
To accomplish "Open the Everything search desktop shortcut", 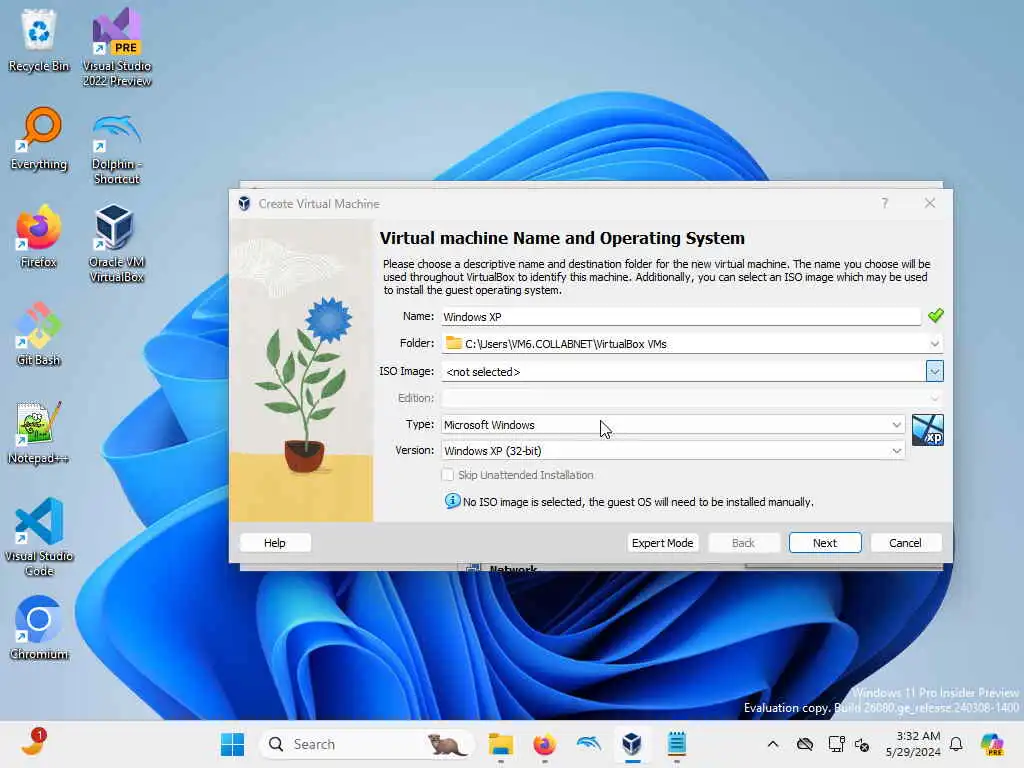I will point(39,138).
